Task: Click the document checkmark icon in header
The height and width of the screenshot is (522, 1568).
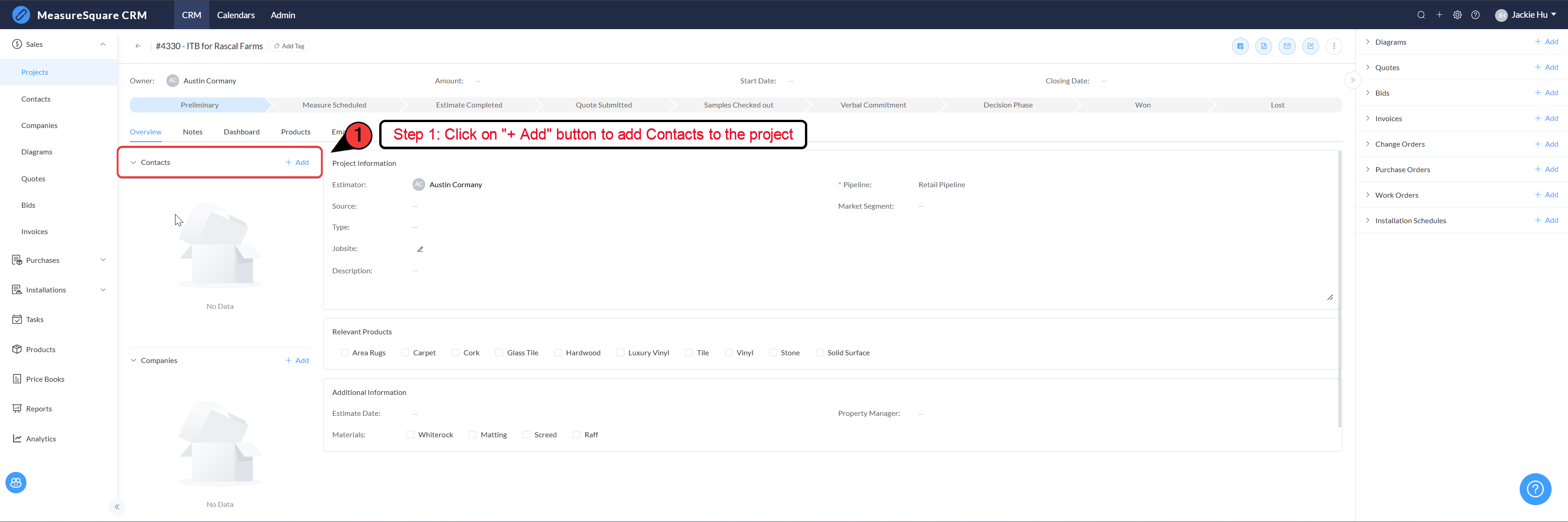Action: 1264,46
